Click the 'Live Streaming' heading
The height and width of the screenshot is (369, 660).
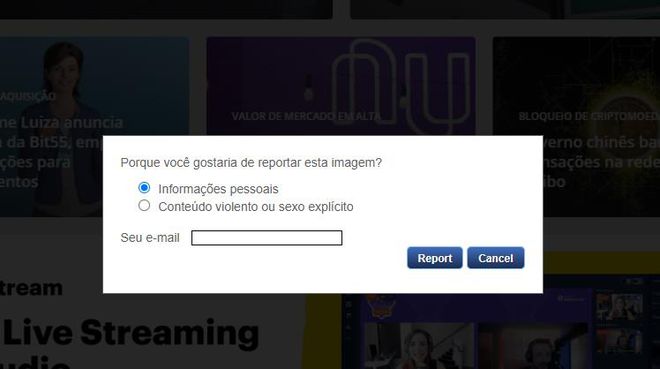coord(131,333)
